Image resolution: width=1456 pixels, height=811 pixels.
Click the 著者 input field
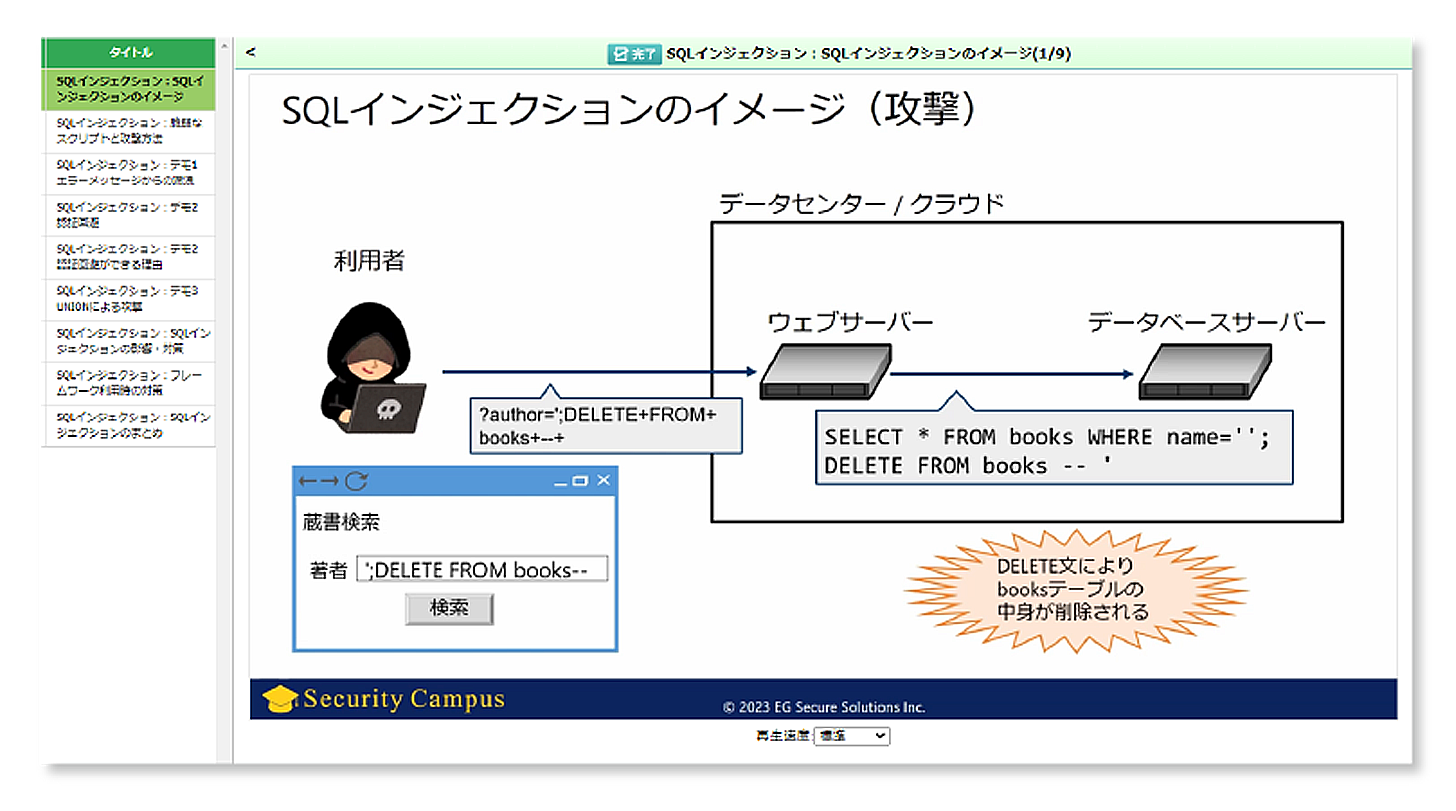[x=482, y=570]
